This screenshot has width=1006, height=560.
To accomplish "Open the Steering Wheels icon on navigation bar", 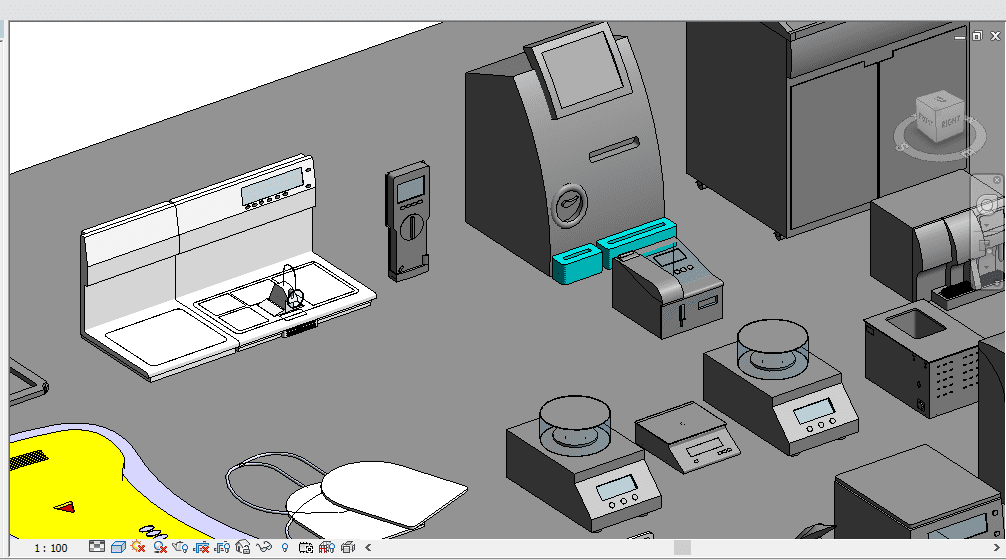I will 987,205.
